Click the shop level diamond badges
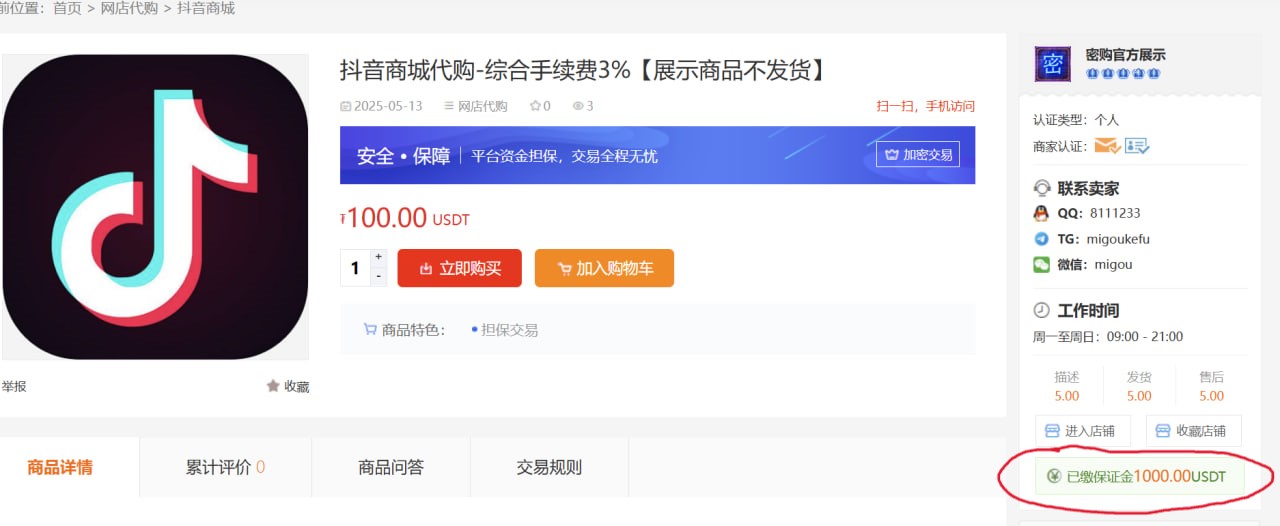 pos(1123,74)
